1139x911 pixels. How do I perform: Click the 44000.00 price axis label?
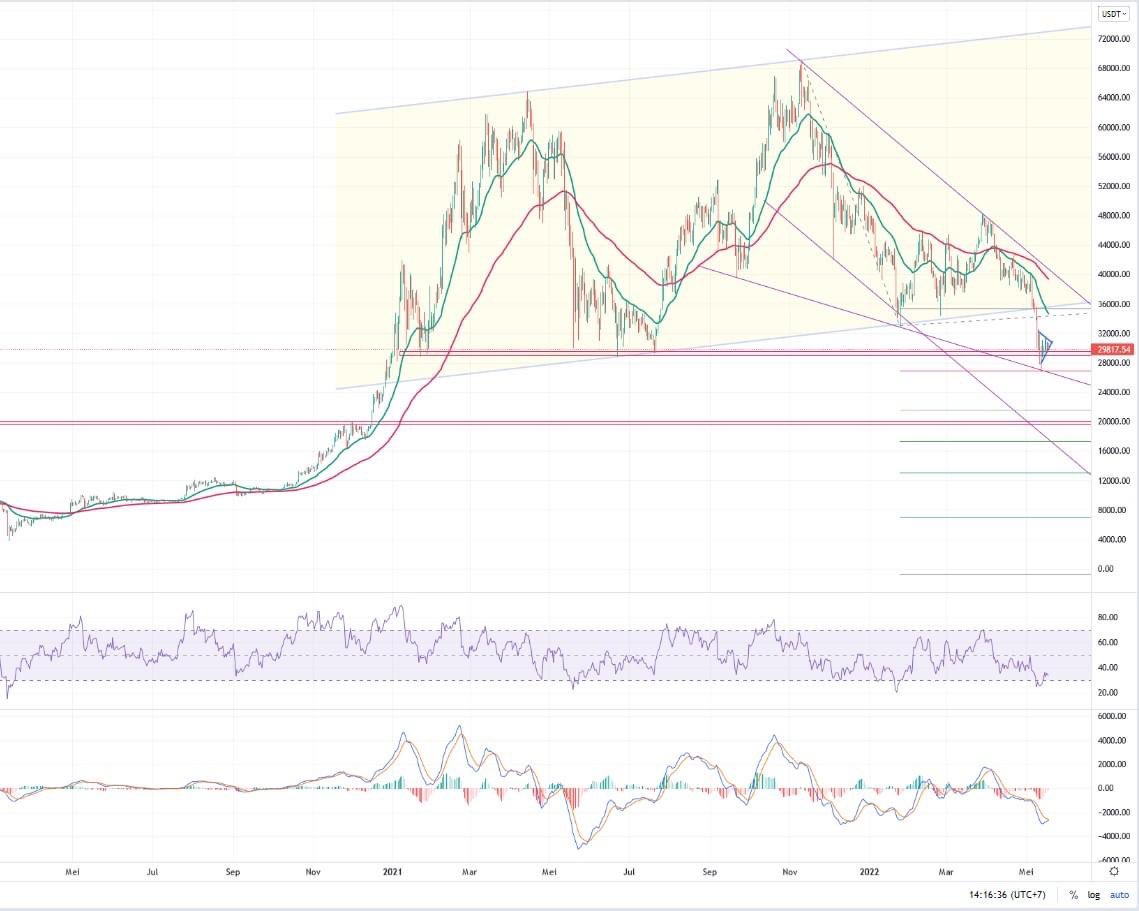coord(1114,246)
